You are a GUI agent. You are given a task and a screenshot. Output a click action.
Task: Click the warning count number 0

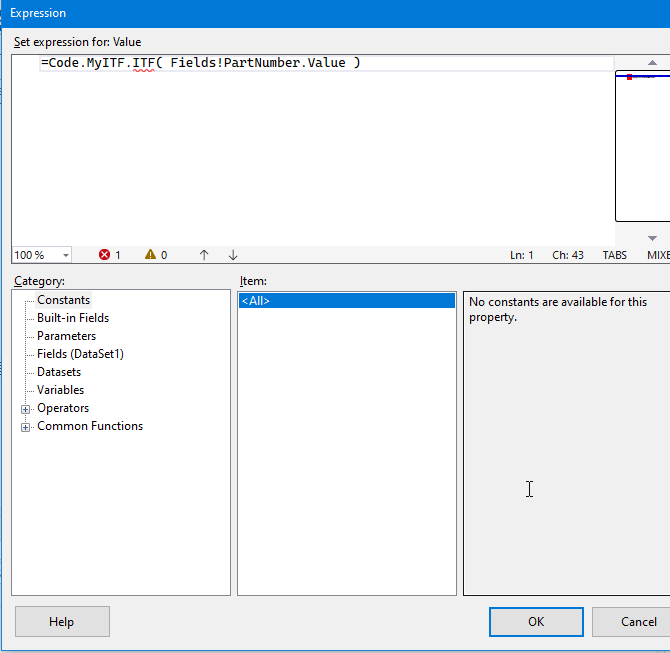tap(164, 256)
